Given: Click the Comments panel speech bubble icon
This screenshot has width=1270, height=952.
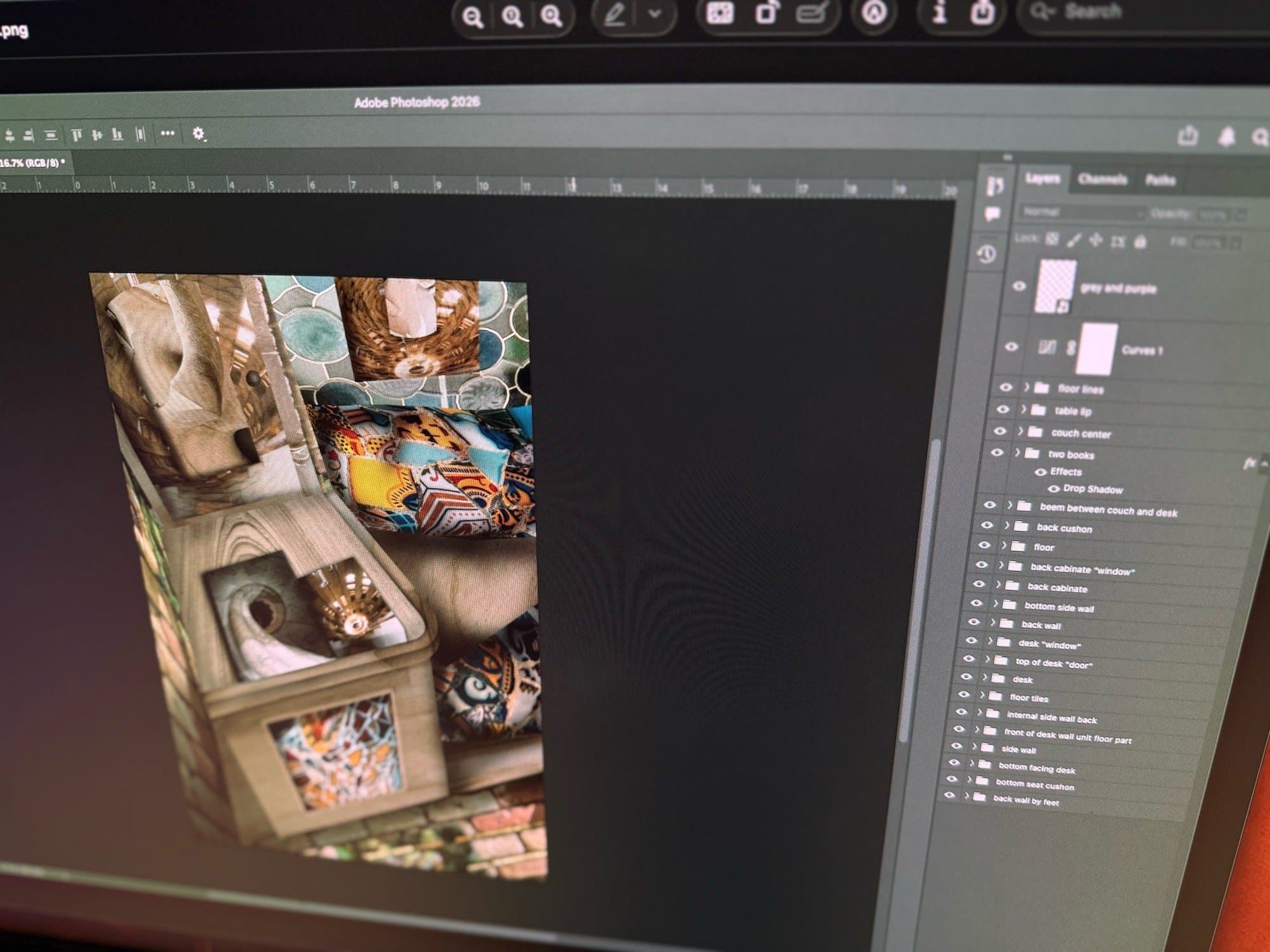Looking at the screenshot, I should pos(992,215).
